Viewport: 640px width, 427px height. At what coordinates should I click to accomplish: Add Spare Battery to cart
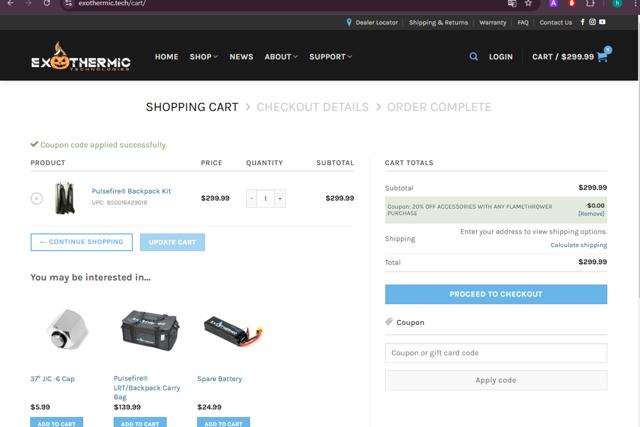point(223,422)
